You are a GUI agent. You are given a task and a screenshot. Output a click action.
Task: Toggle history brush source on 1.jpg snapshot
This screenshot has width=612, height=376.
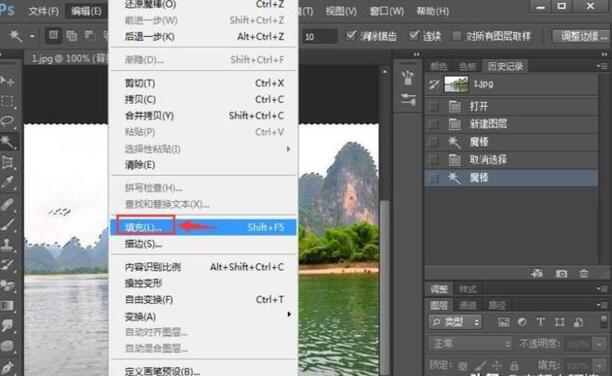(433, 84)
